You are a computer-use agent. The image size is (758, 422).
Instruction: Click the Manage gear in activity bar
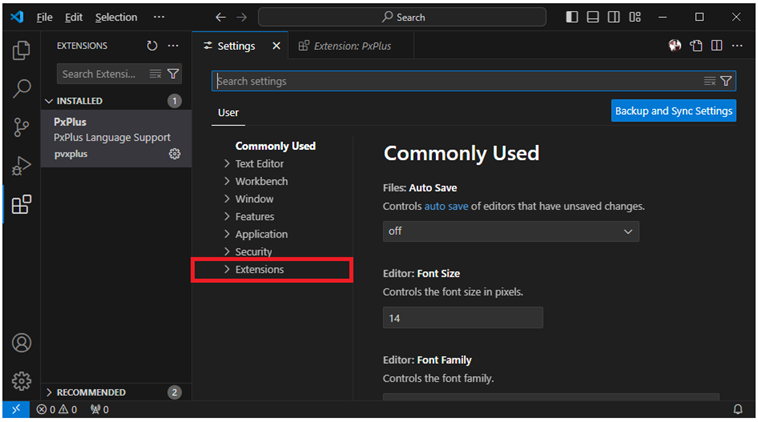21,381
